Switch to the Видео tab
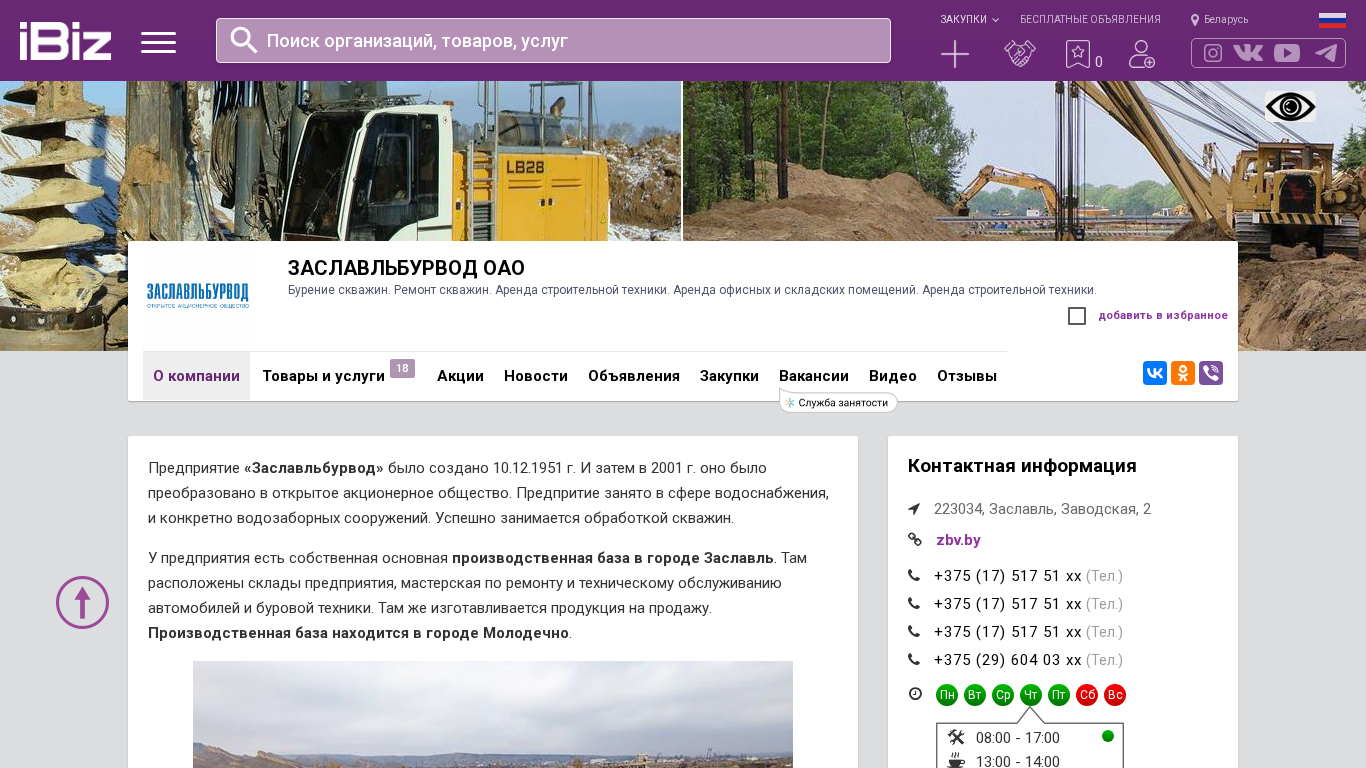This screenshot has width=1366, height=768. (x=893, y=376)
